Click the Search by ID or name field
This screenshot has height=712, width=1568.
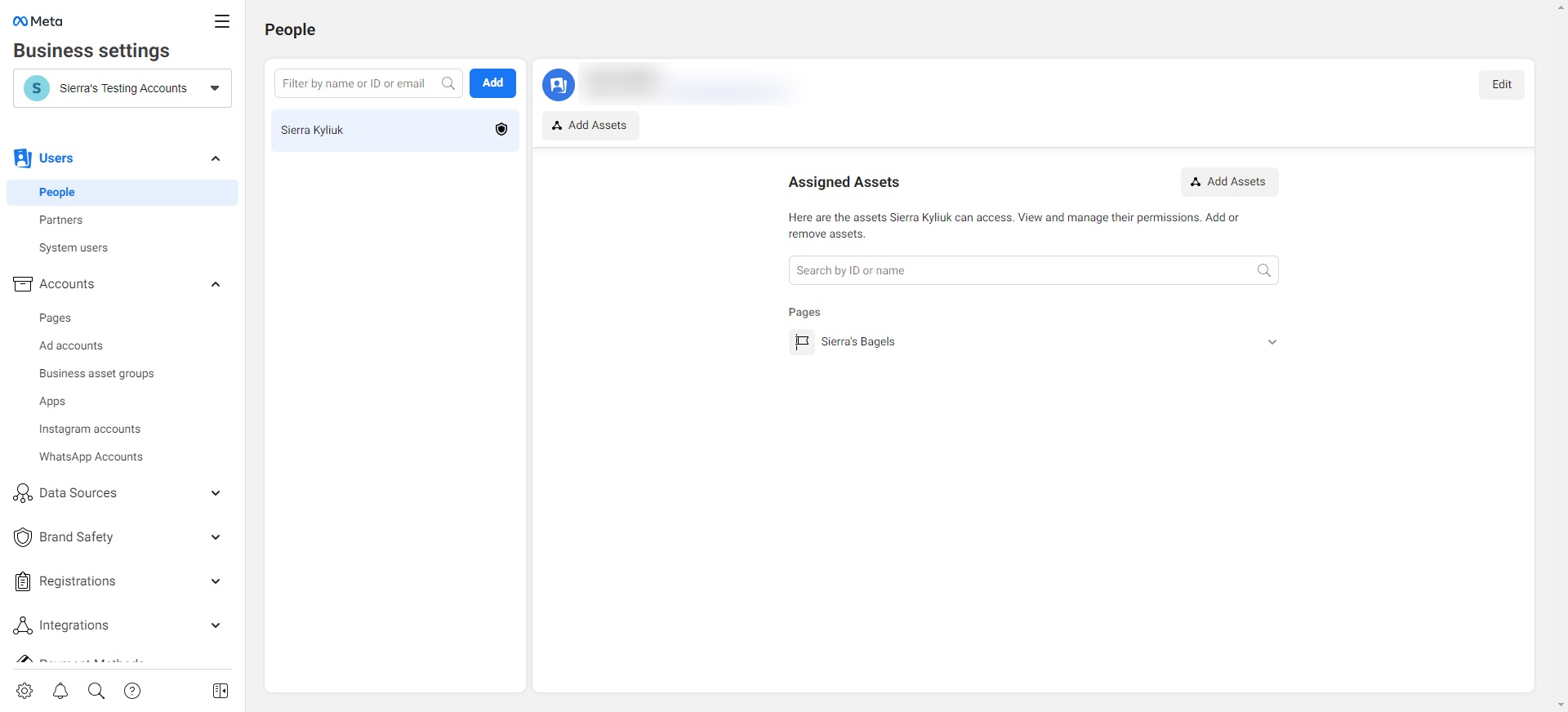(x=1021, y=270)
